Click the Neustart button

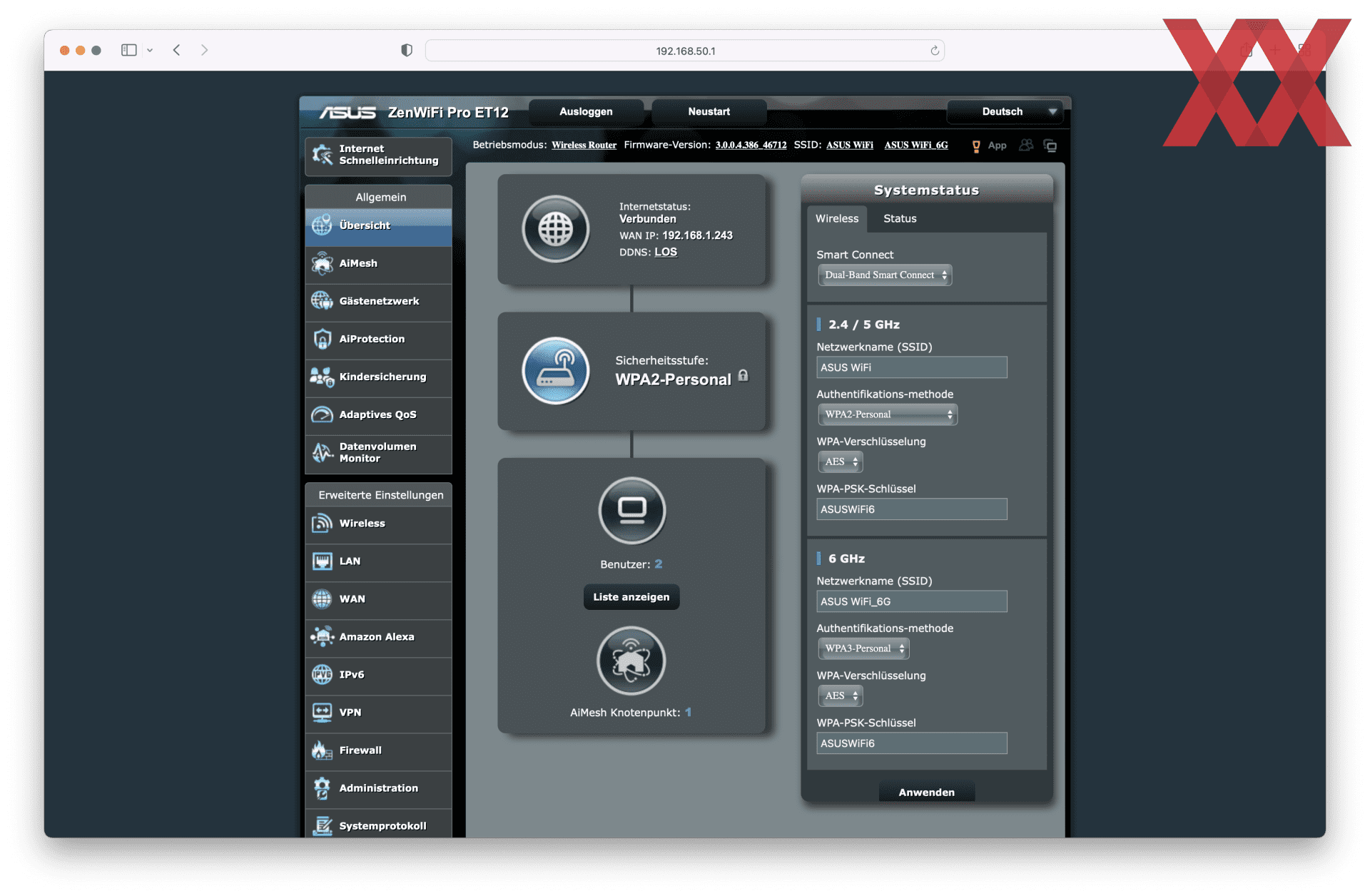pyautogui.click(x=709, y=112)
